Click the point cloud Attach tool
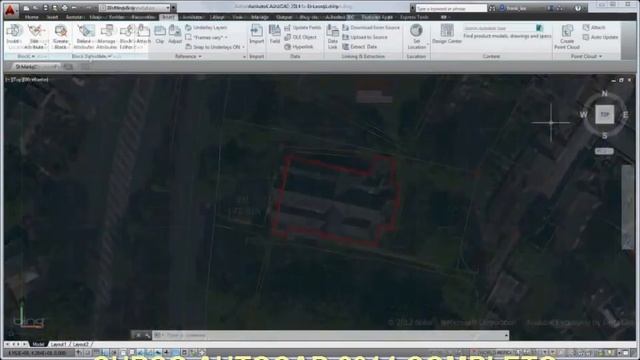The width and height of the screenshot is (640, 360). point(594,27)
